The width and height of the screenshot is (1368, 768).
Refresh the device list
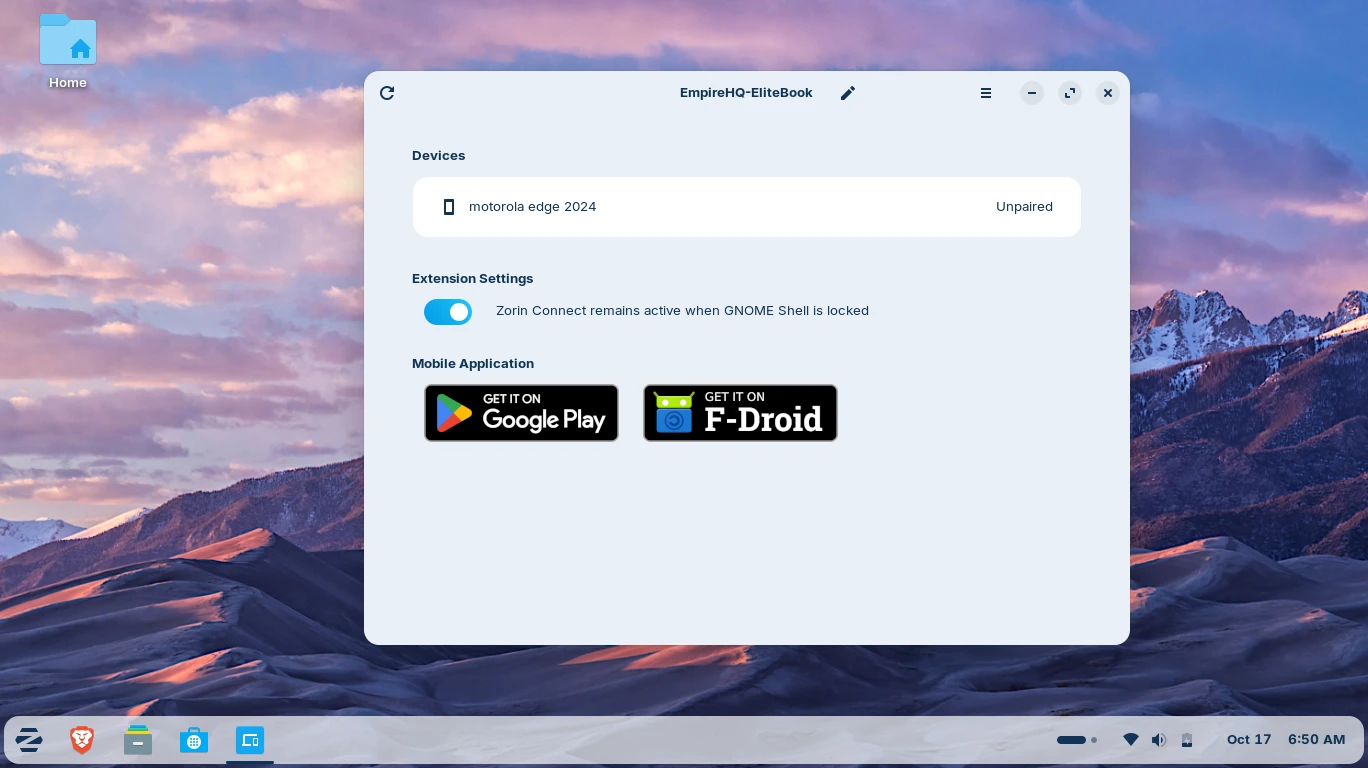(387, 93)
